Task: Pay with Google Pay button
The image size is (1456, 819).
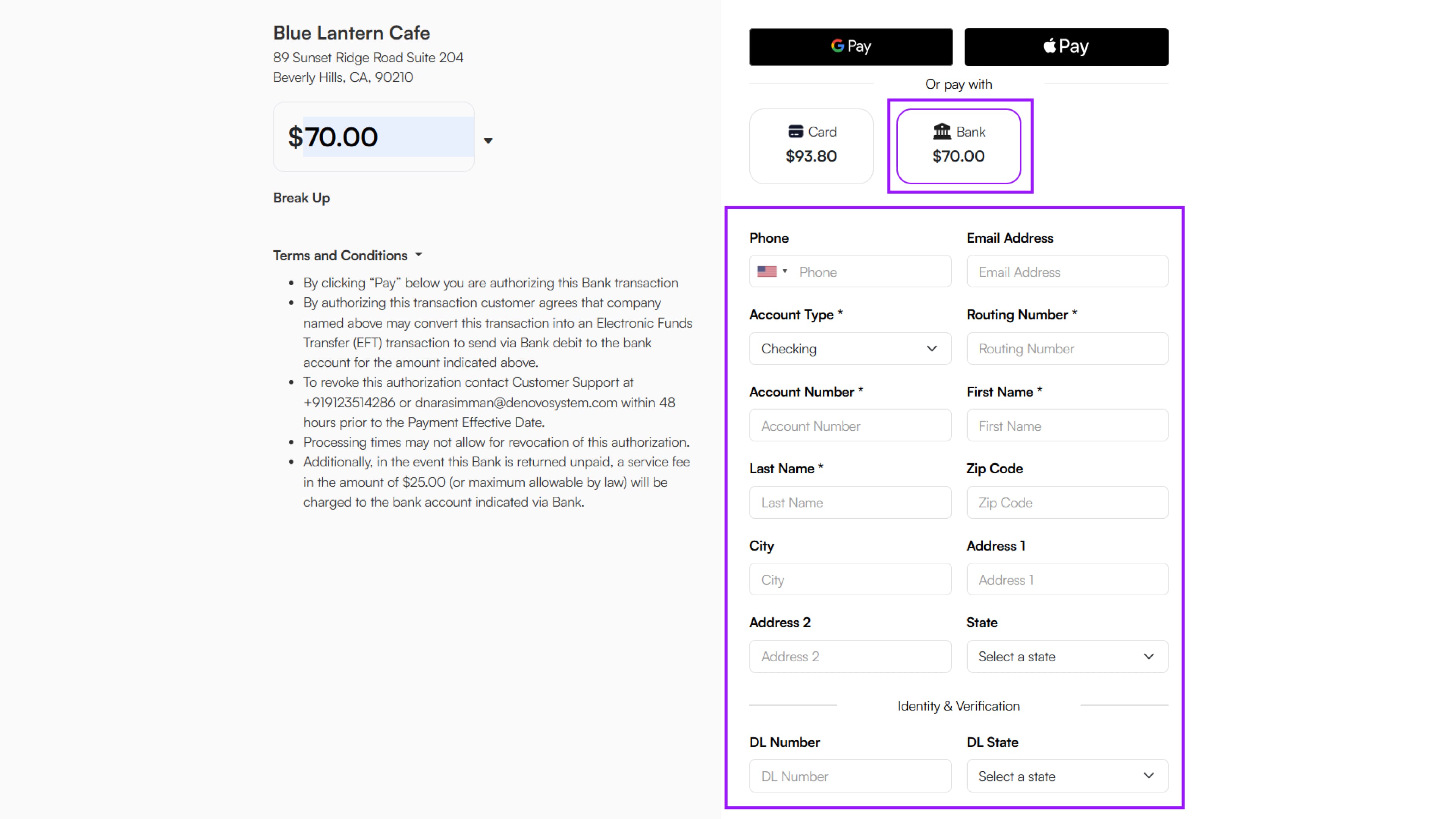Action: coord(850,46)
